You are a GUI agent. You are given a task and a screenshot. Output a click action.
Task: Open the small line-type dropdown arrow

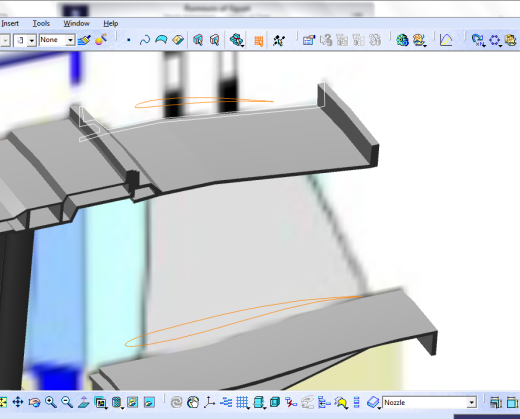tap(32, 41)
